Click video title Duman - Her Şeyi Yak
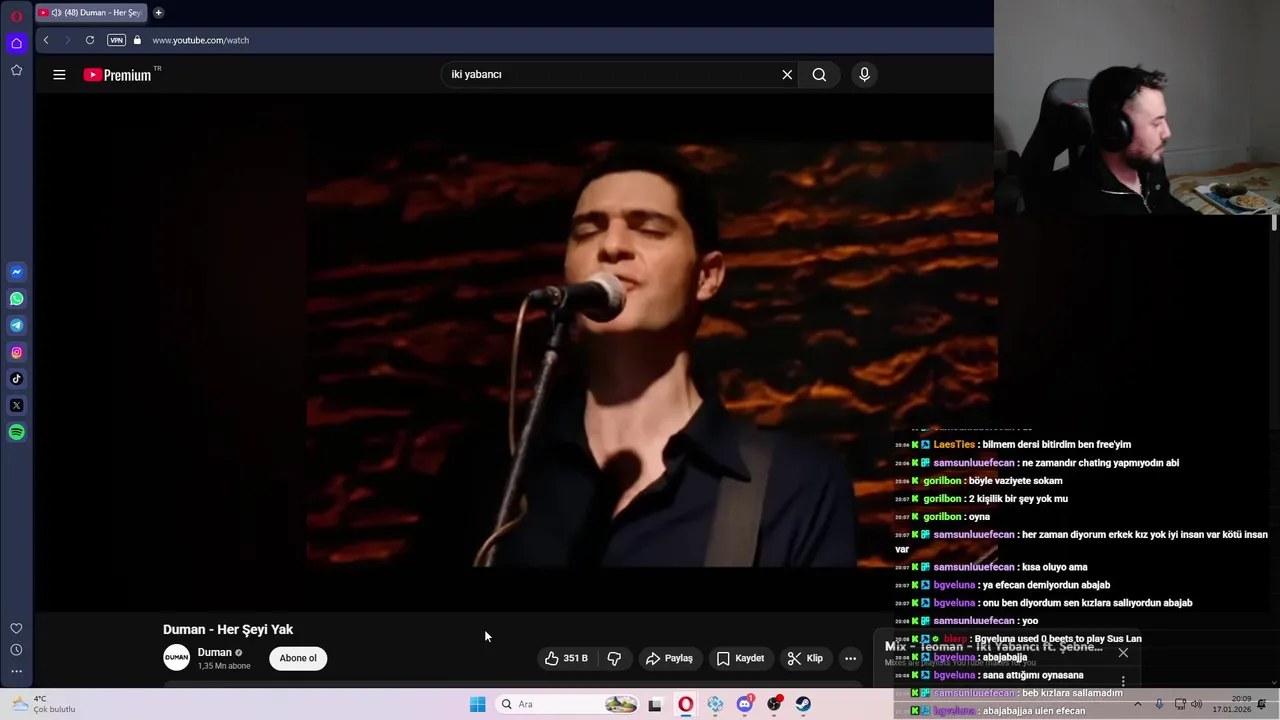Screen dimensions: 1280x720 pyautogui.click(x=228, y=629)
